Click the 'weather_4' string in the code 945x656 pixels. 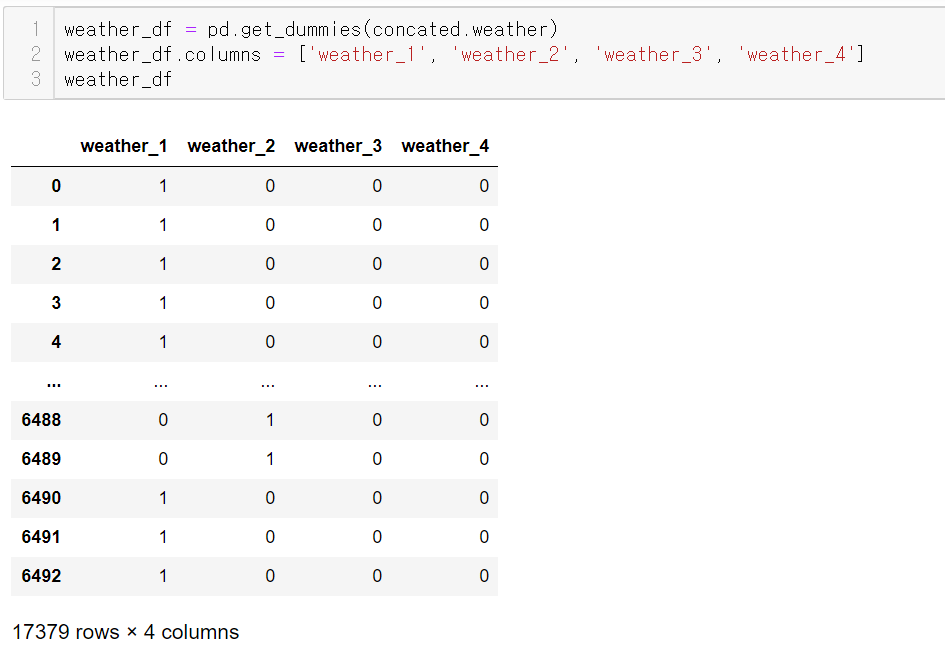[x=796, y=54]
